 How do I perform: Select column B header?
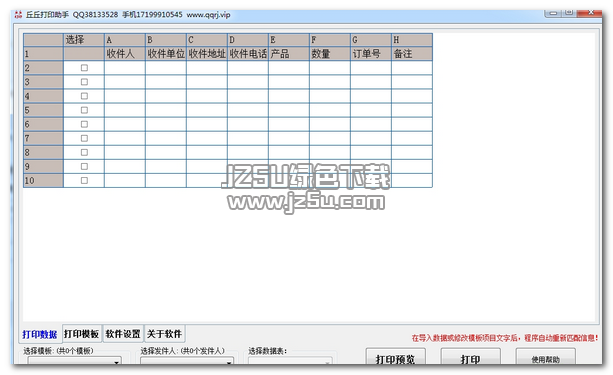pyautogui.click(x=166, y=40)
